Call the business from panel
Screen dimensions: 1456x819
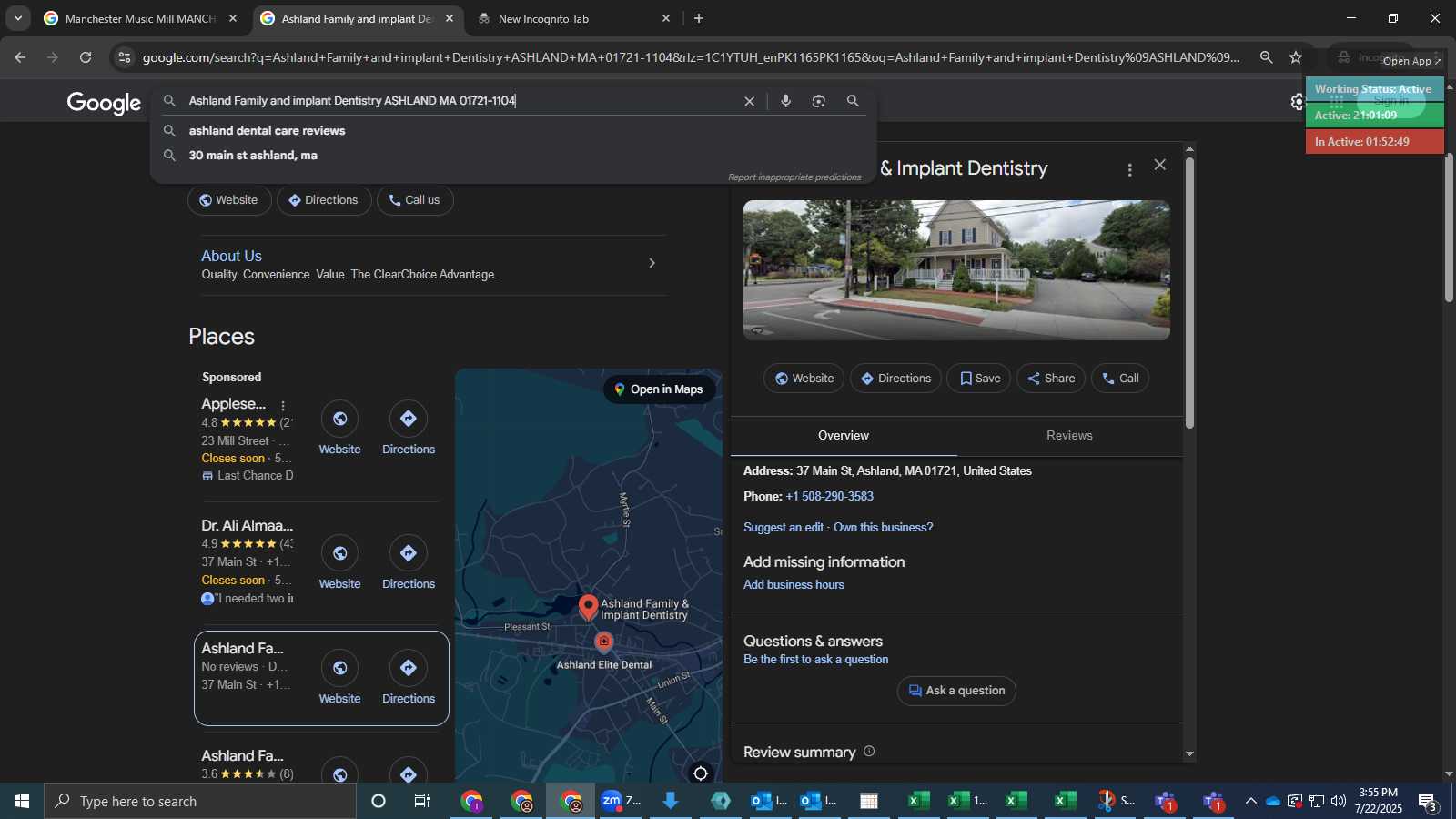click(x=1120, y=379)
